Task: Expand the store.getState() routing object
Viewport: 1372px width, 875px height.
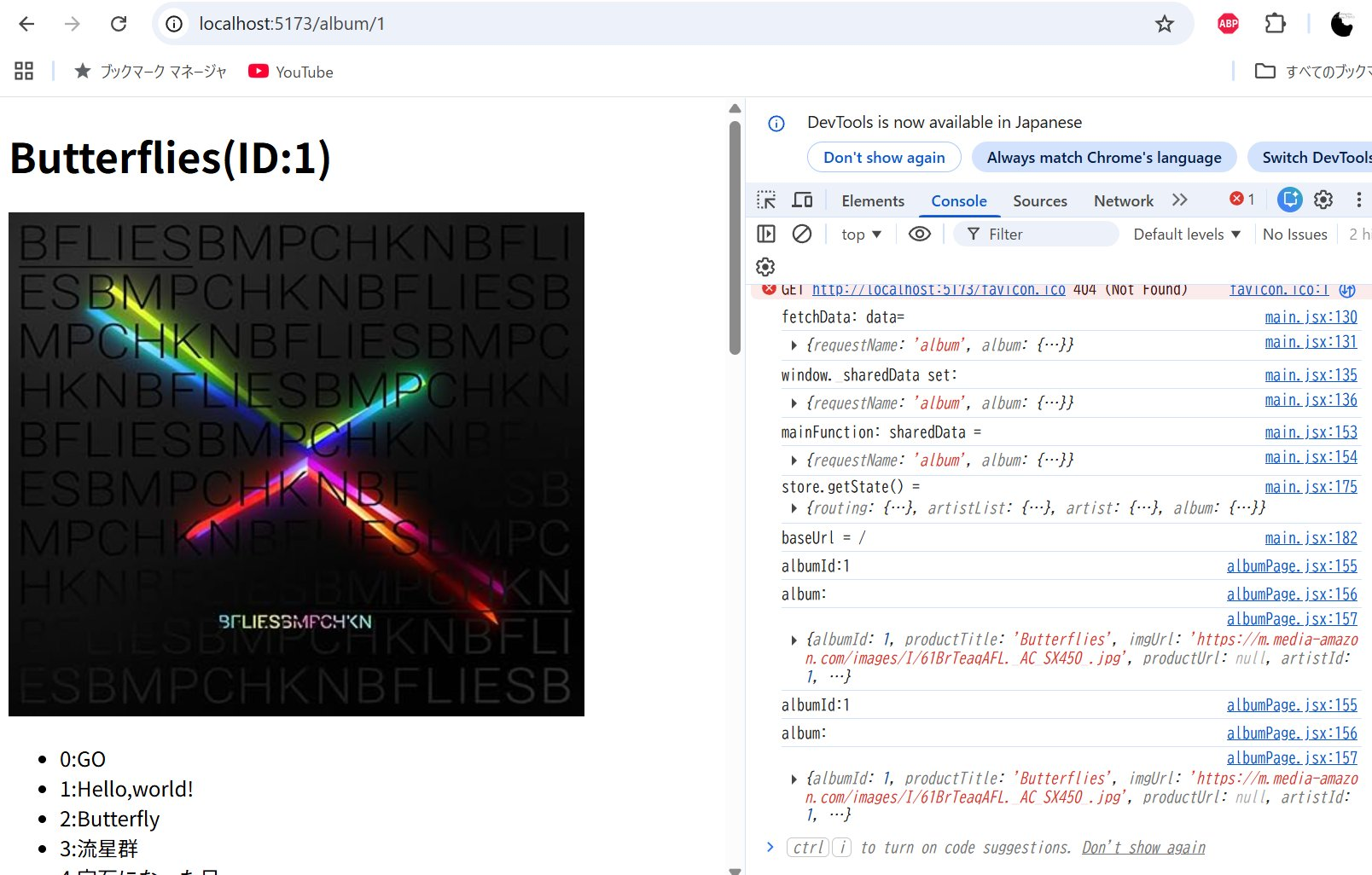Action: click(794, 508)
